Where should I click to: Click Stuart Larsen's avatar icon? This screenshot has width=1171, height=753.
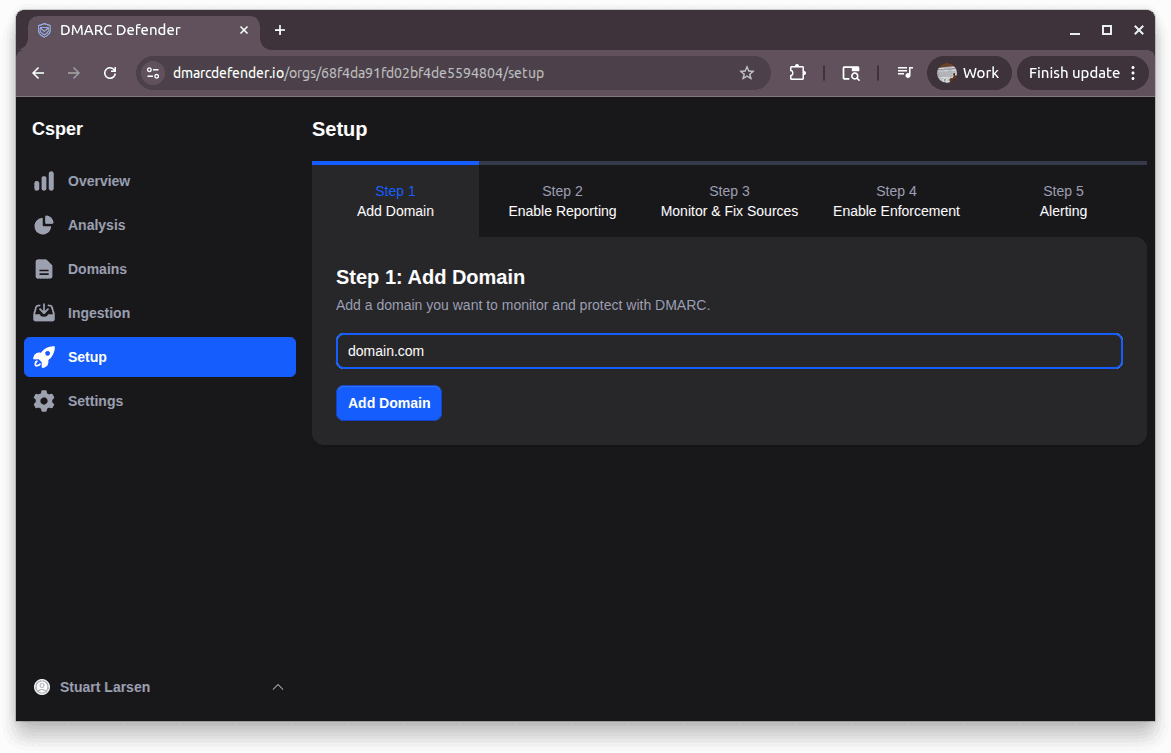click(x=41, y=687)
